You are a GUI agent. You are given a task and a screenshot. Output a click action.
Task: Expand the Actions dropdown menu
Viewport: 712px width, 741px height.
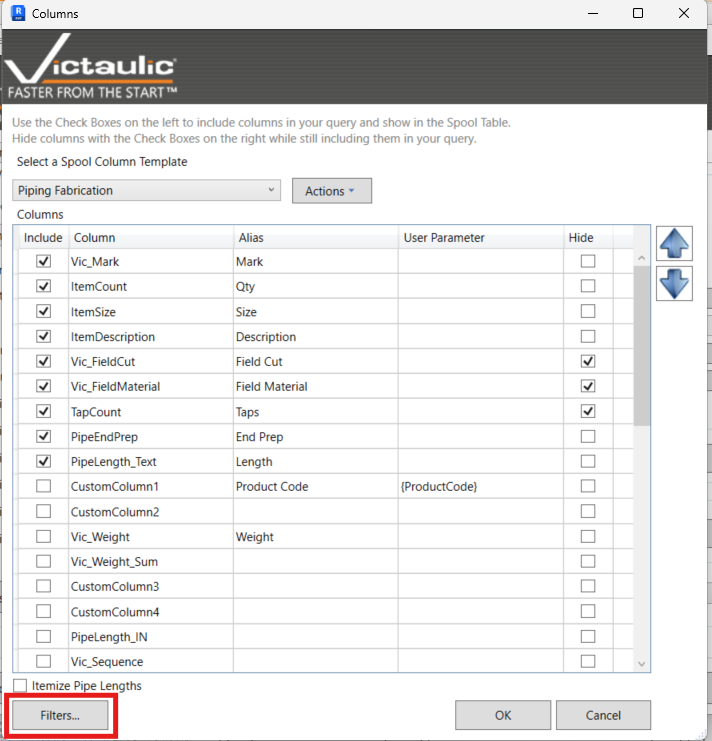(x=331, y=191)
